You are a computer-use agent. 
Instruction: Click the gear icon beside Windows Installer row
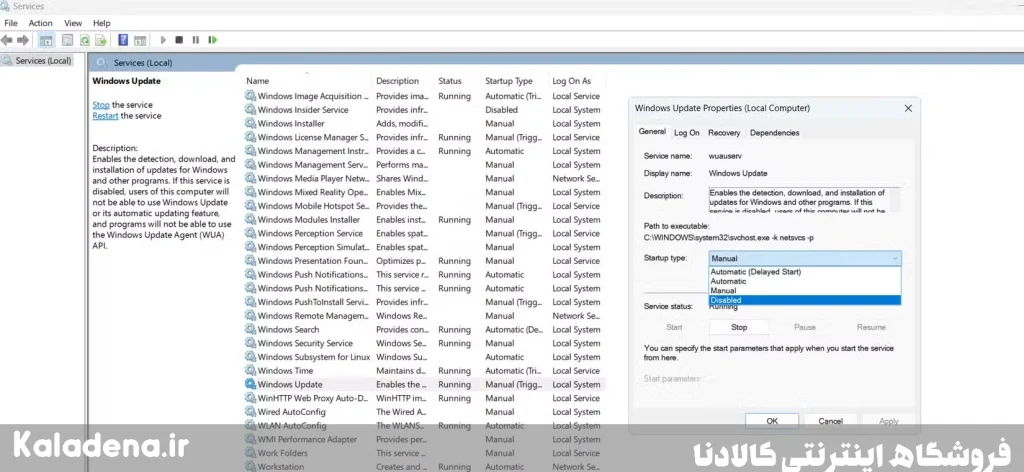click(250, 123)
